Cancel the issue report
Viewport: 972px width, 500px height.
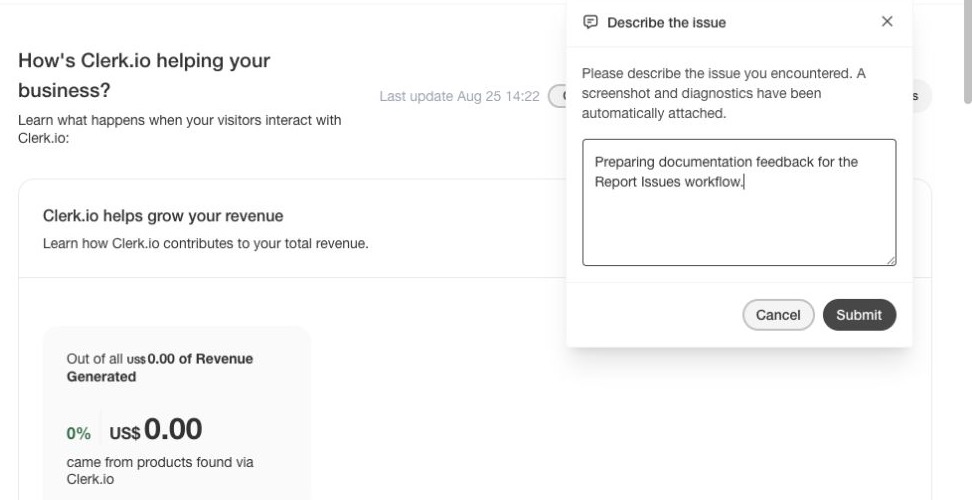coord(778,315)
